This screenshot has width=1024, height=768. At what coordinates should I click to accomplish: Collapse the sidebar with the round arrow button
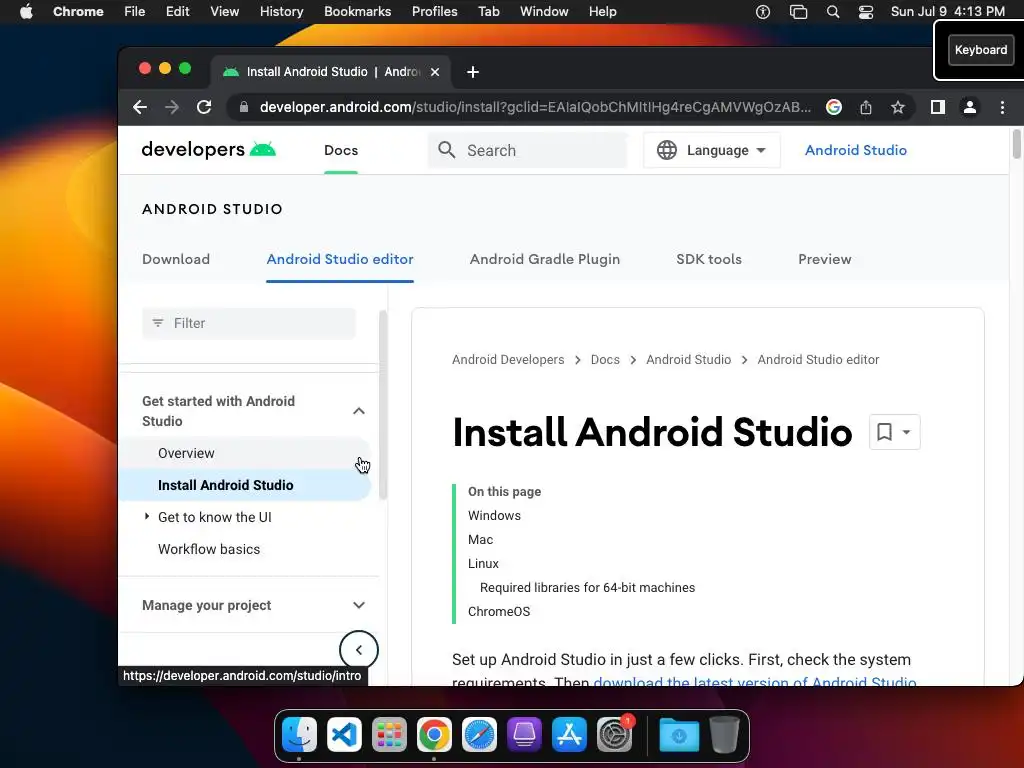pos(359,650)
